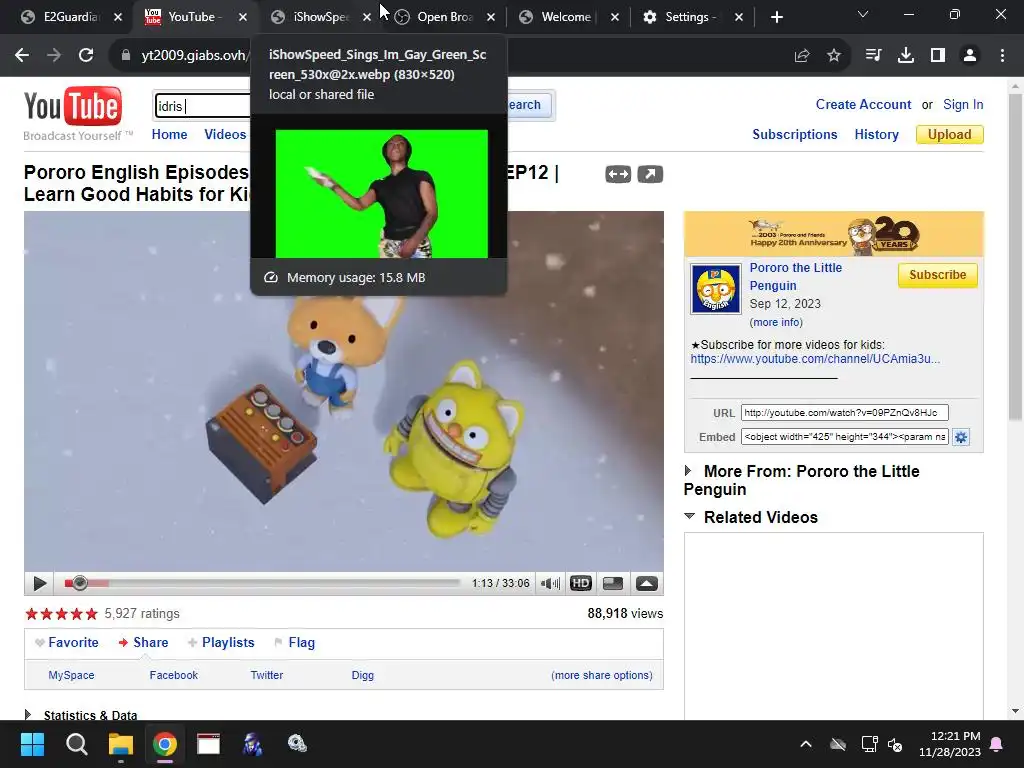Click the Pororo 20th Anniversary banner
1024x768 pixels.
pos(833,234)
